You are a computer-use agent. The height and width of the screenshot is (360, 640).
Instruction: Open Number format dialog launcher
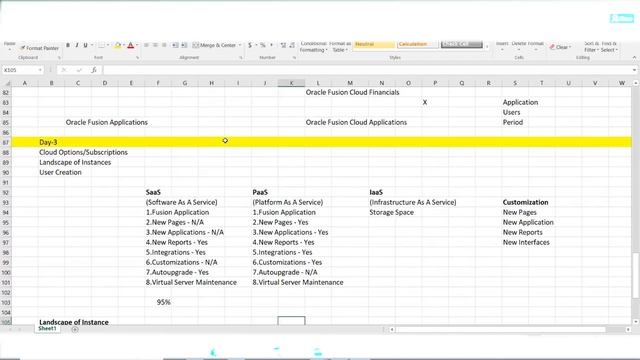click(x=294, y=58)
